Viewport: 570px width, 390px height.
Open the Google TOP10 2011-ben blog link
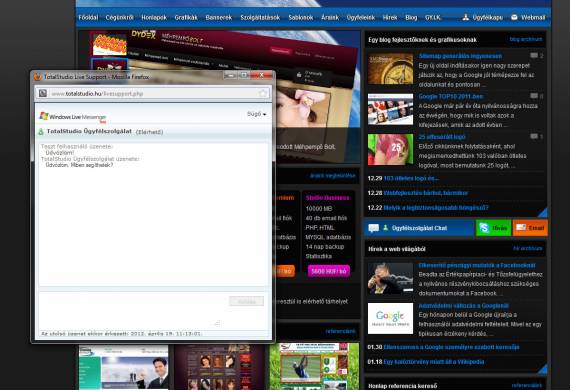pyautogui.click(x=451, y=96)
